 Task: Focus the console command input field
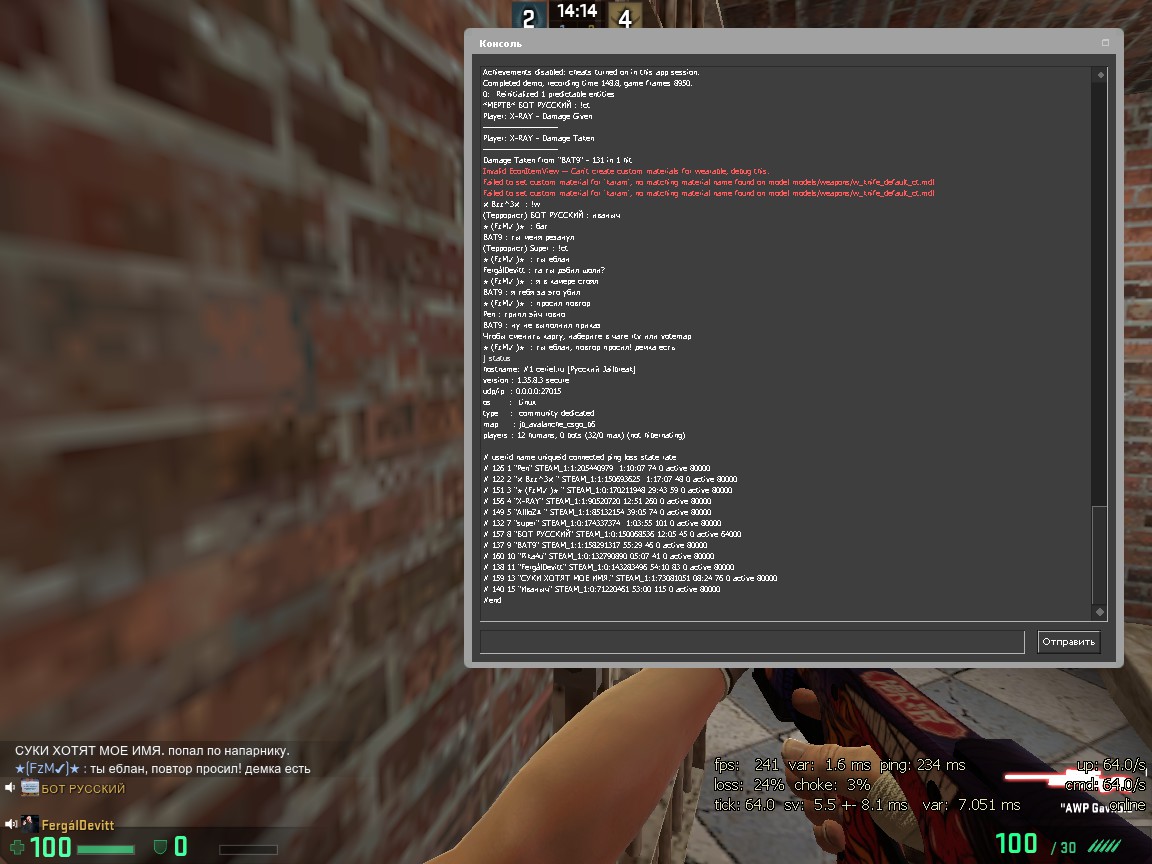tap(752, 642)
